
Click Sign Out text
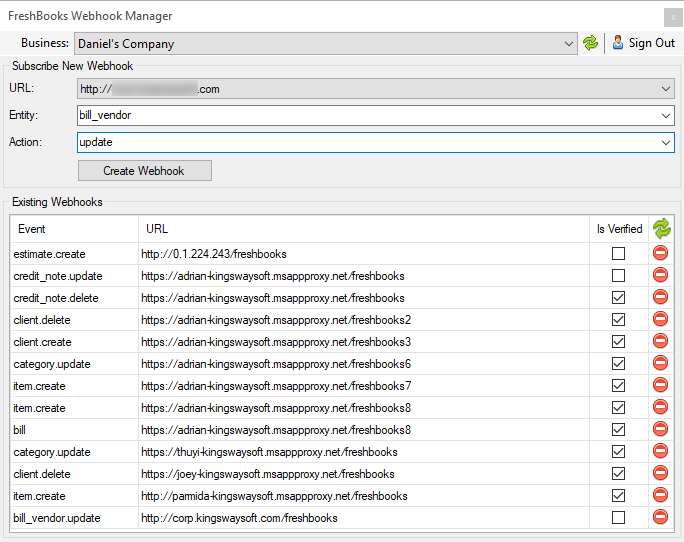coord(652,43)
